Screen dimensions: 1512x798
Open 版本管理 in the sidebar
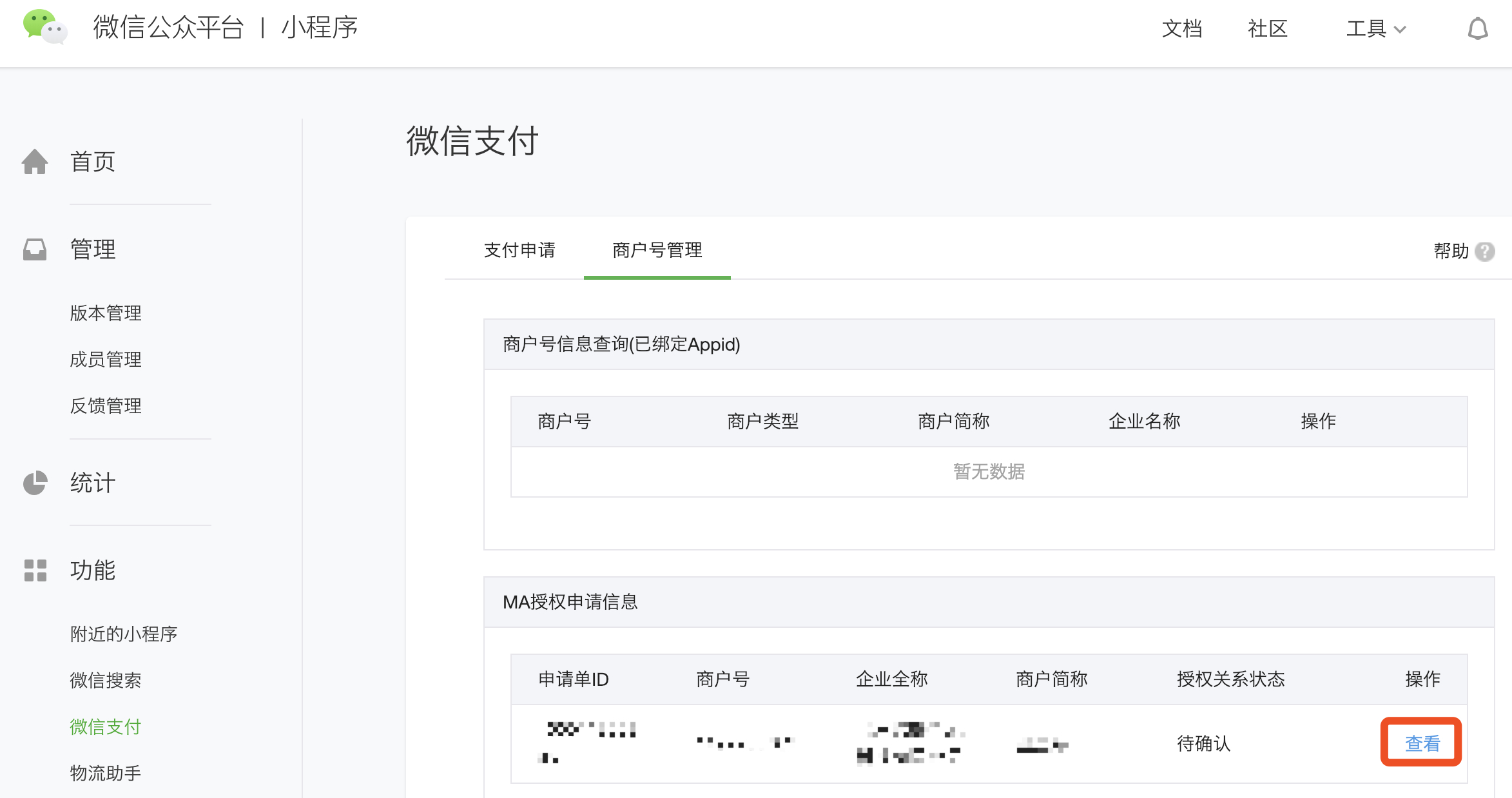[x=106, y=313]
